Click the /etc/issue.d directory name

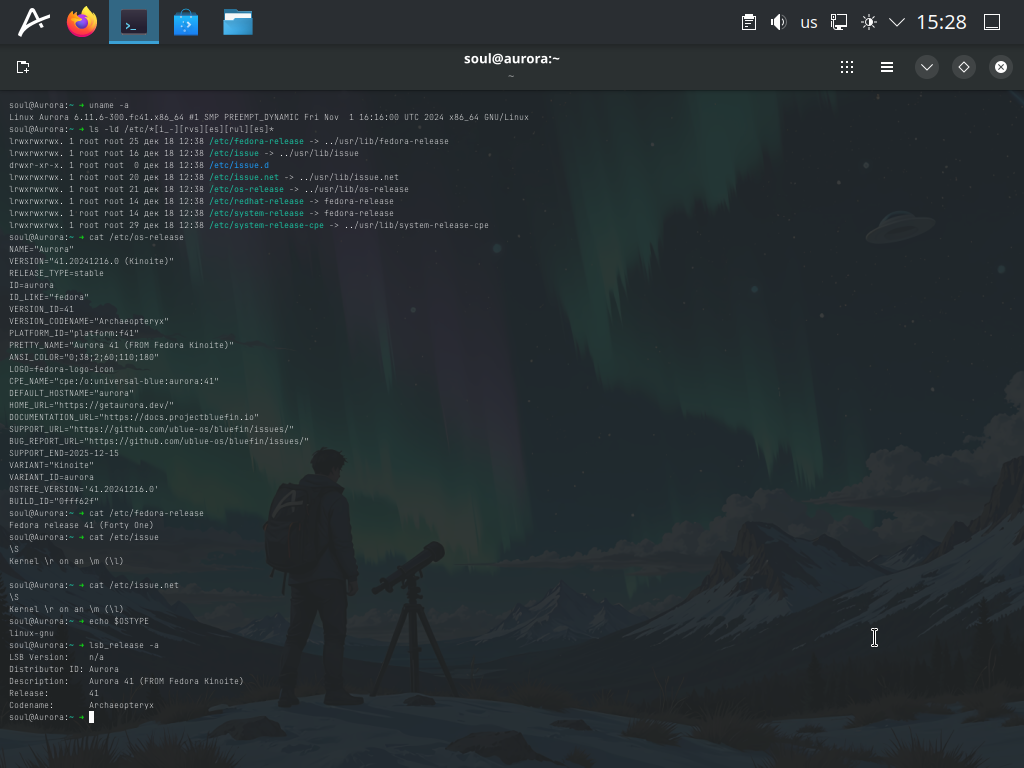[x=239, y=165]
